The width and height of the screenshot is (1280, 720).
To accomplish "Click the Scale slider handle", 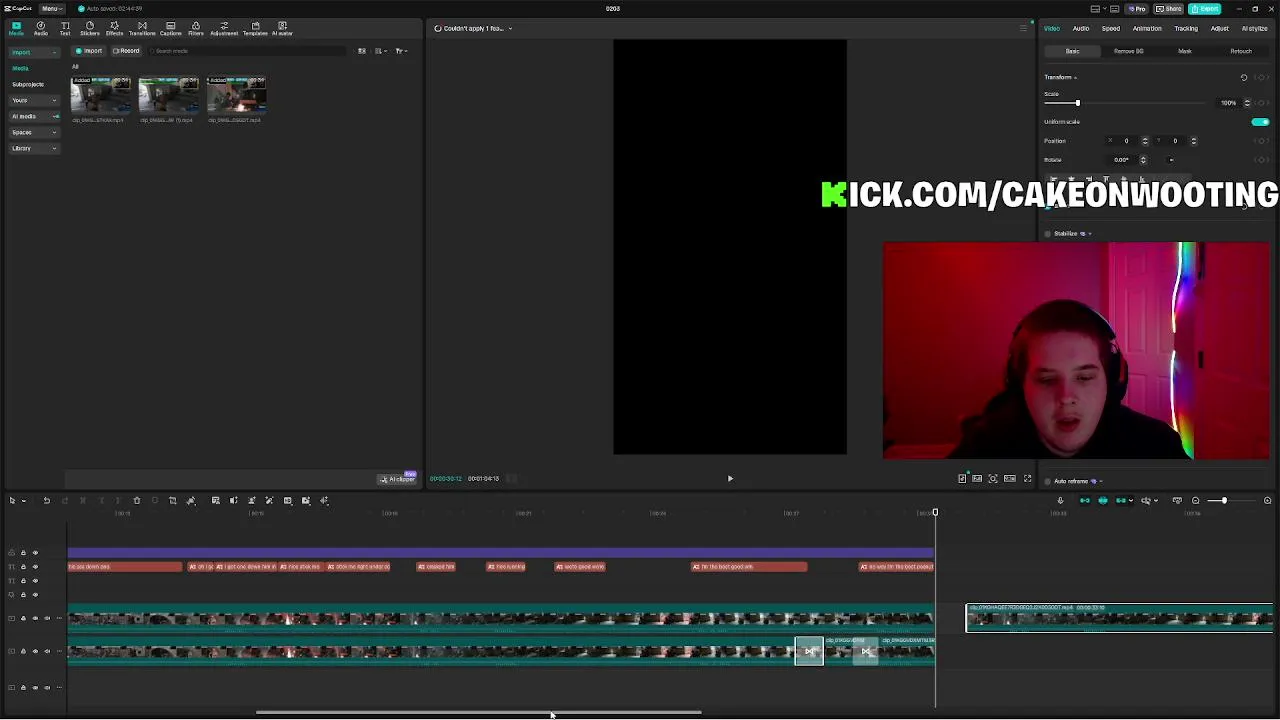I will (1077, 103).
